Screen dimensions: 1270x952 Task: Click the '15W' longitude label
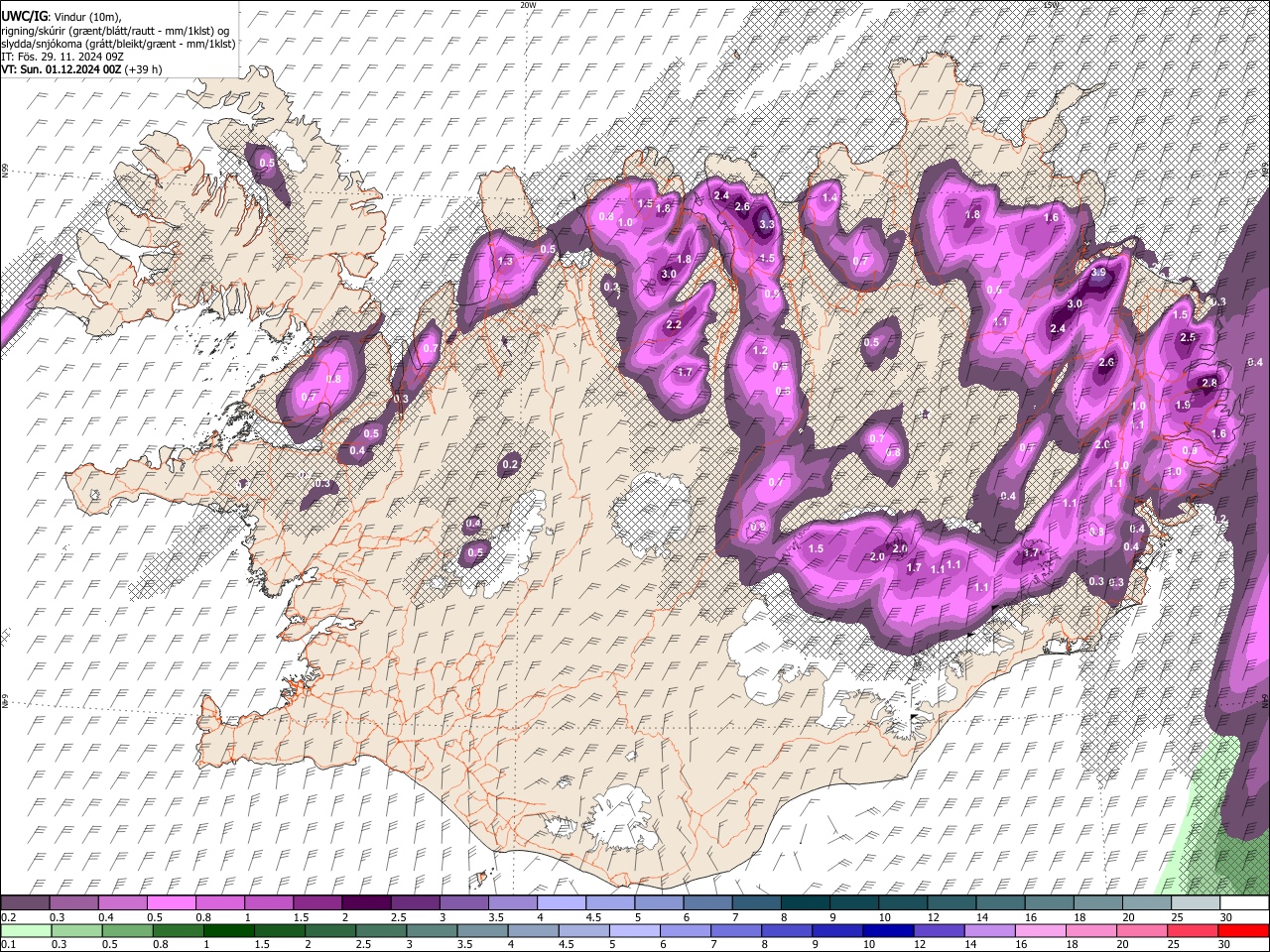coord(1052,5)
